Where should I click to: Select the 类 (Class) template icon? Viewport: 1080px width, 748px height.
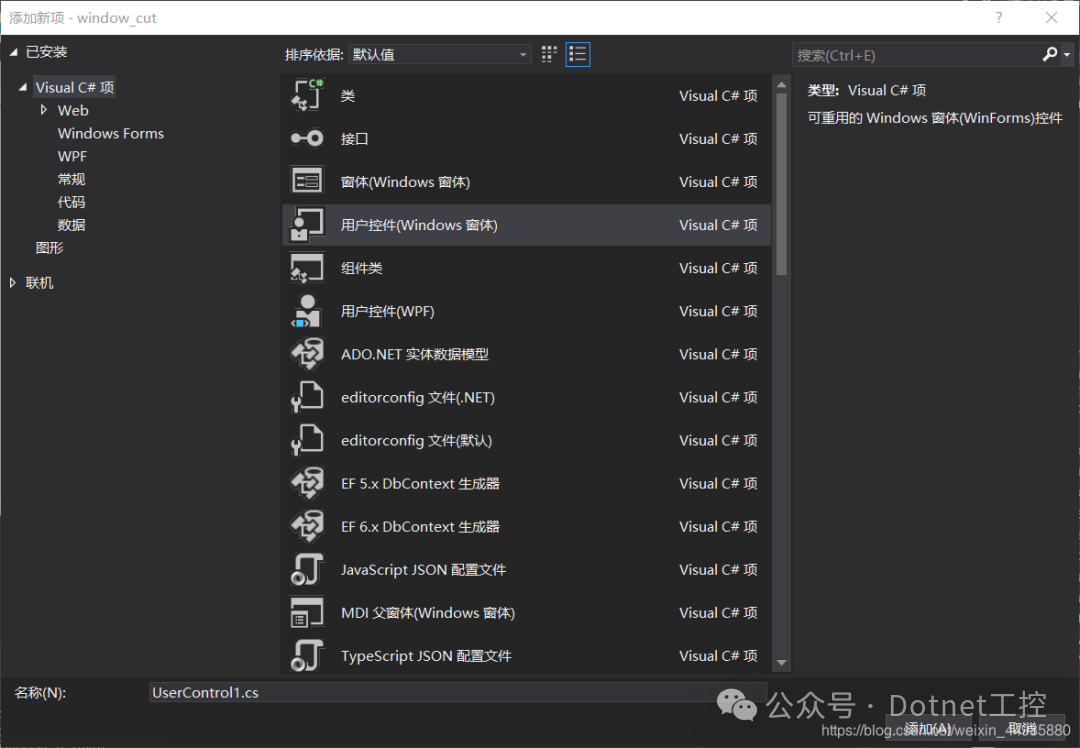click(x=307, y=95)
